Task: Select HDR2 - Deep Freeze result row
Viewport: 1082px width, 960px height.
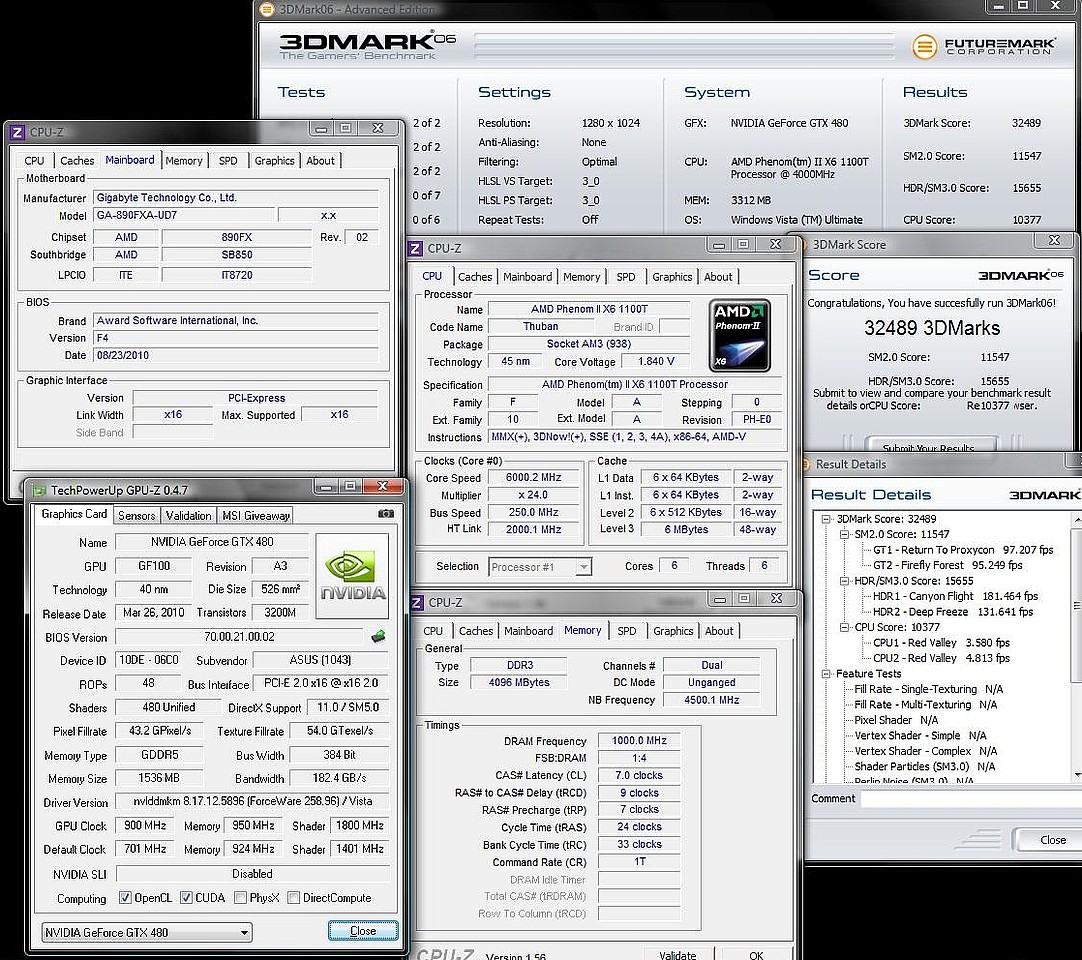Action: [952, 612]
